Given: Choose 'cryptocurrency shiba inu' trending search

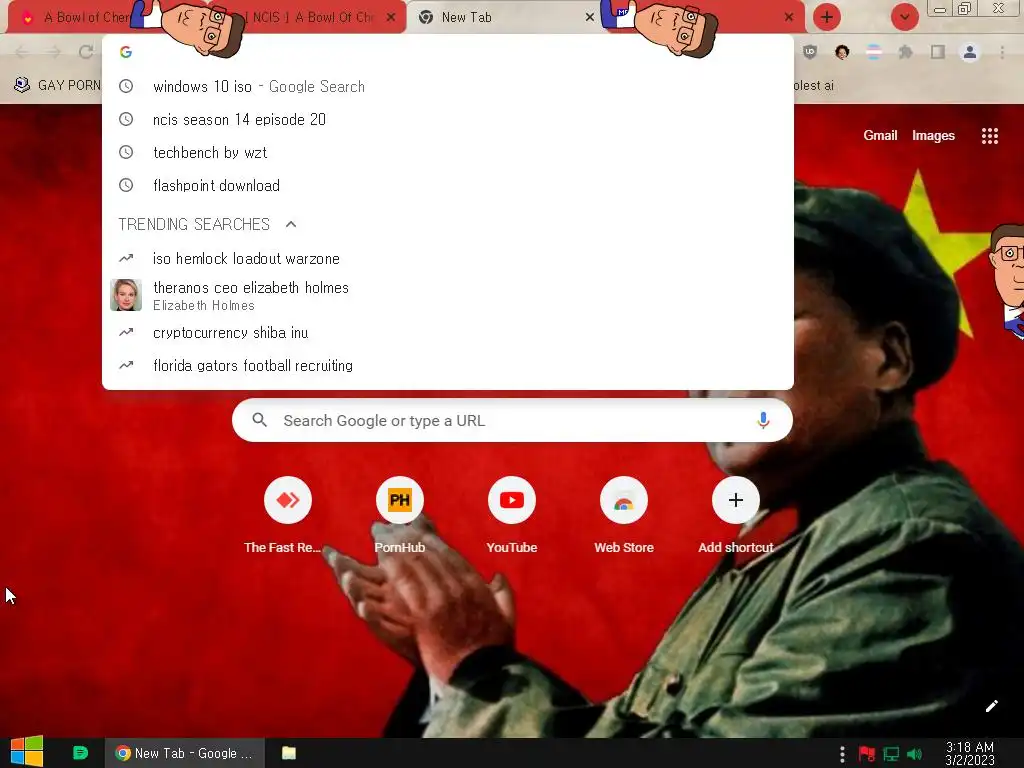Looking at the screenshot, I should (447, 332).
